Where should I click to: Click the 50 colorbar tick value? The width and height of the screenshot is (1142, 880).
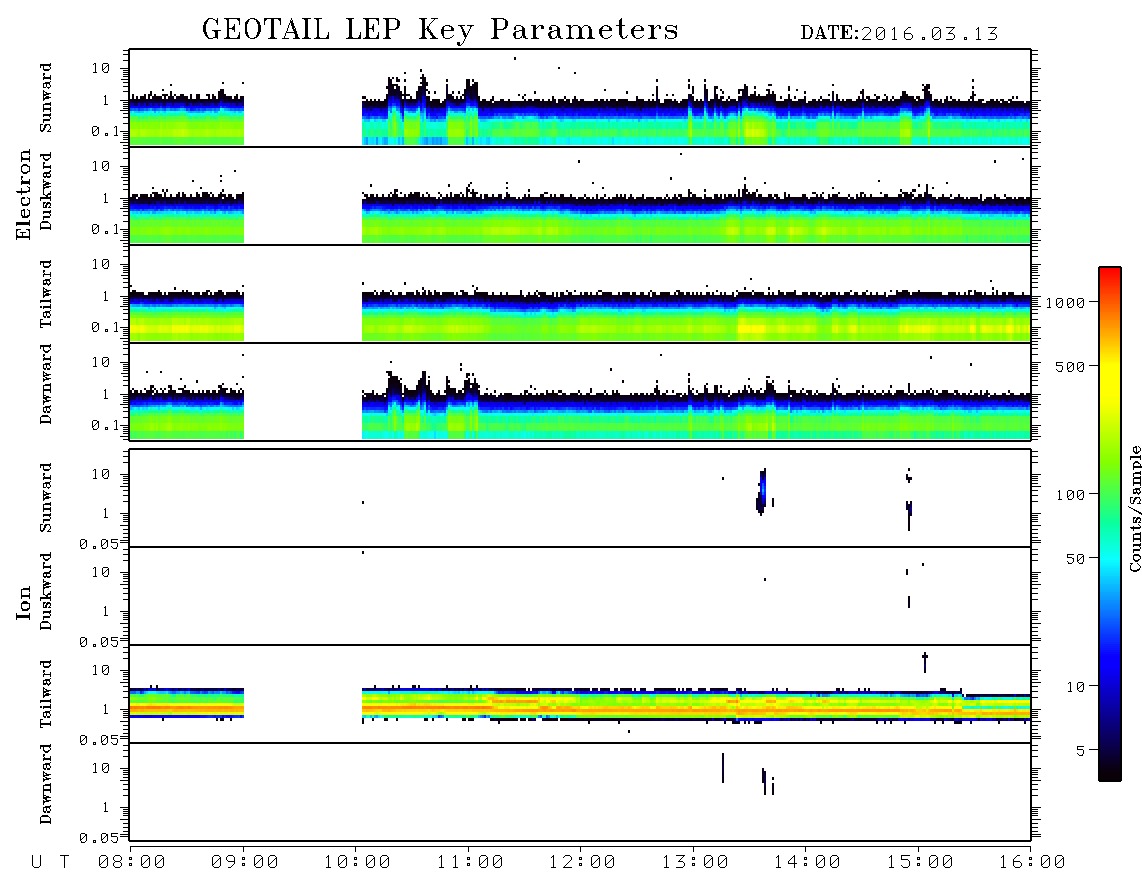1075,559
